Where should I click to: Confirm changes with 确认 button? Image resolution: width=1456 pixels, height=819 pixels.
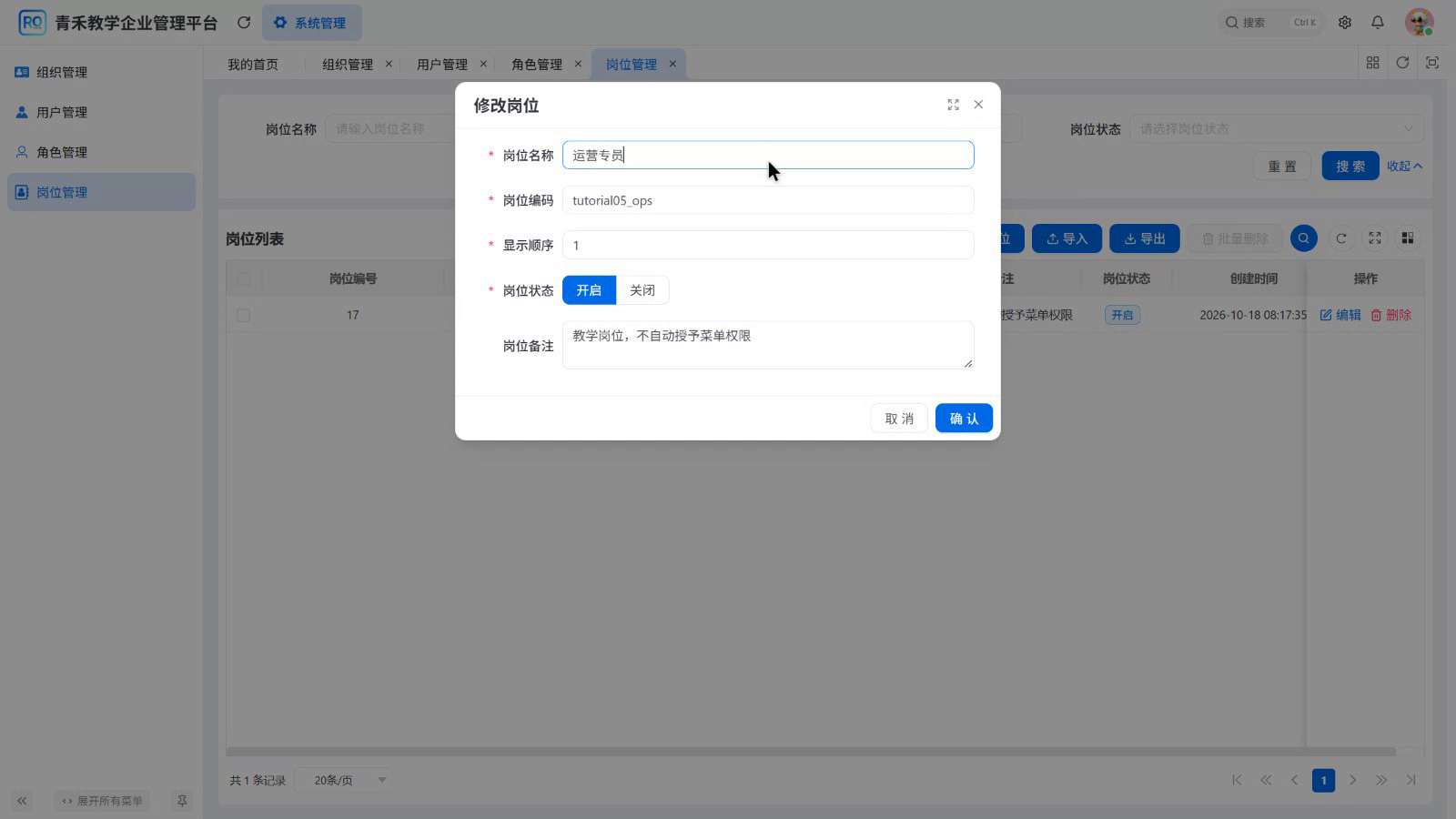pyautogui.click(x=964, y=419)
